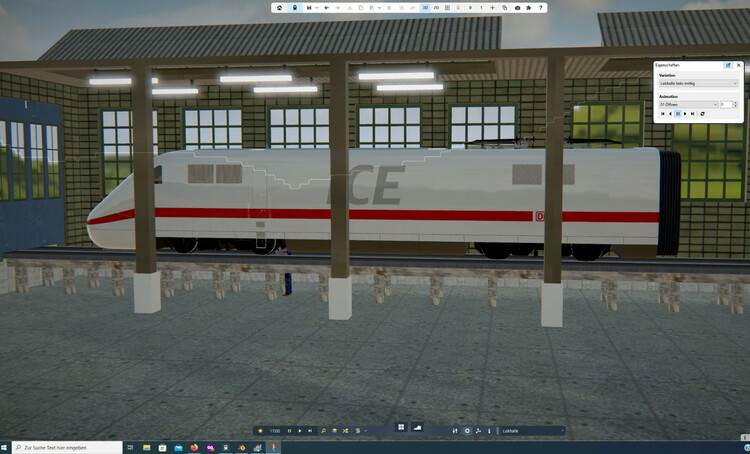
Task: Jump animation to end
Action: pos(692,114)
